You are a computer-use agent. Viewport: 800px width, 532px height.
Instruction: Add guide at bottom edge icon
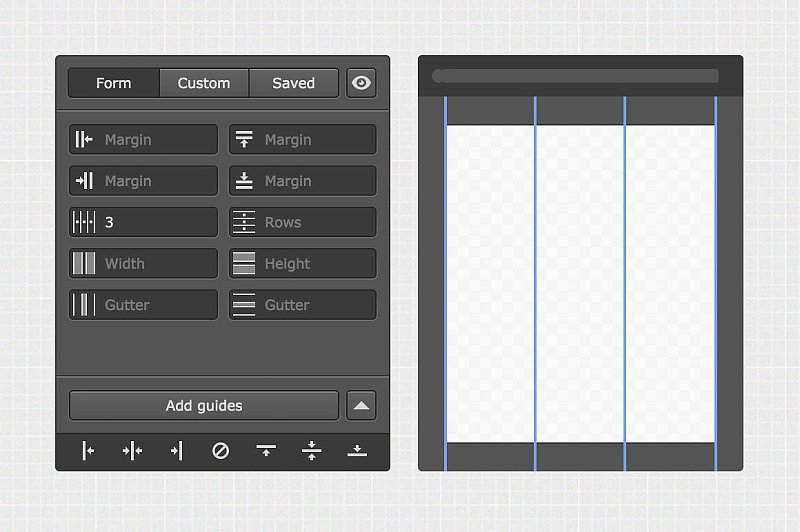click(357, 451)
